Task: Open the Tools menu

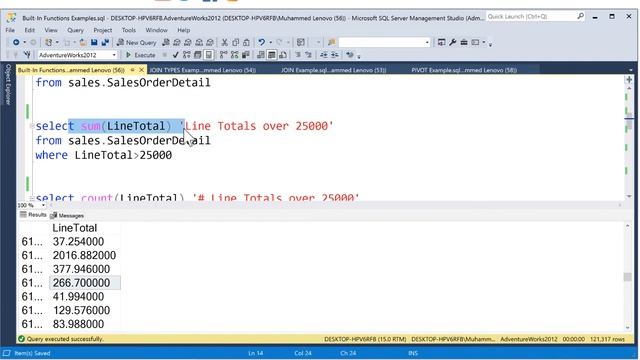Action: pos(129,30)
